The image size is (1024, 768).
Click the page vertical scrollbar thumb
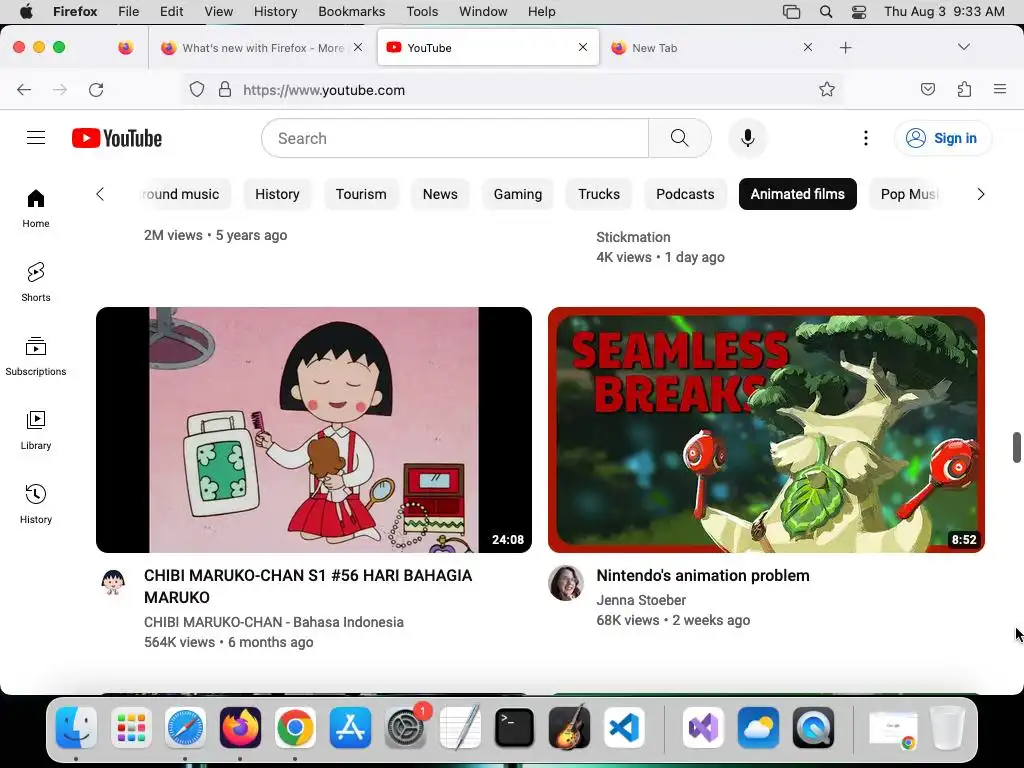[x=1017, y=447]
